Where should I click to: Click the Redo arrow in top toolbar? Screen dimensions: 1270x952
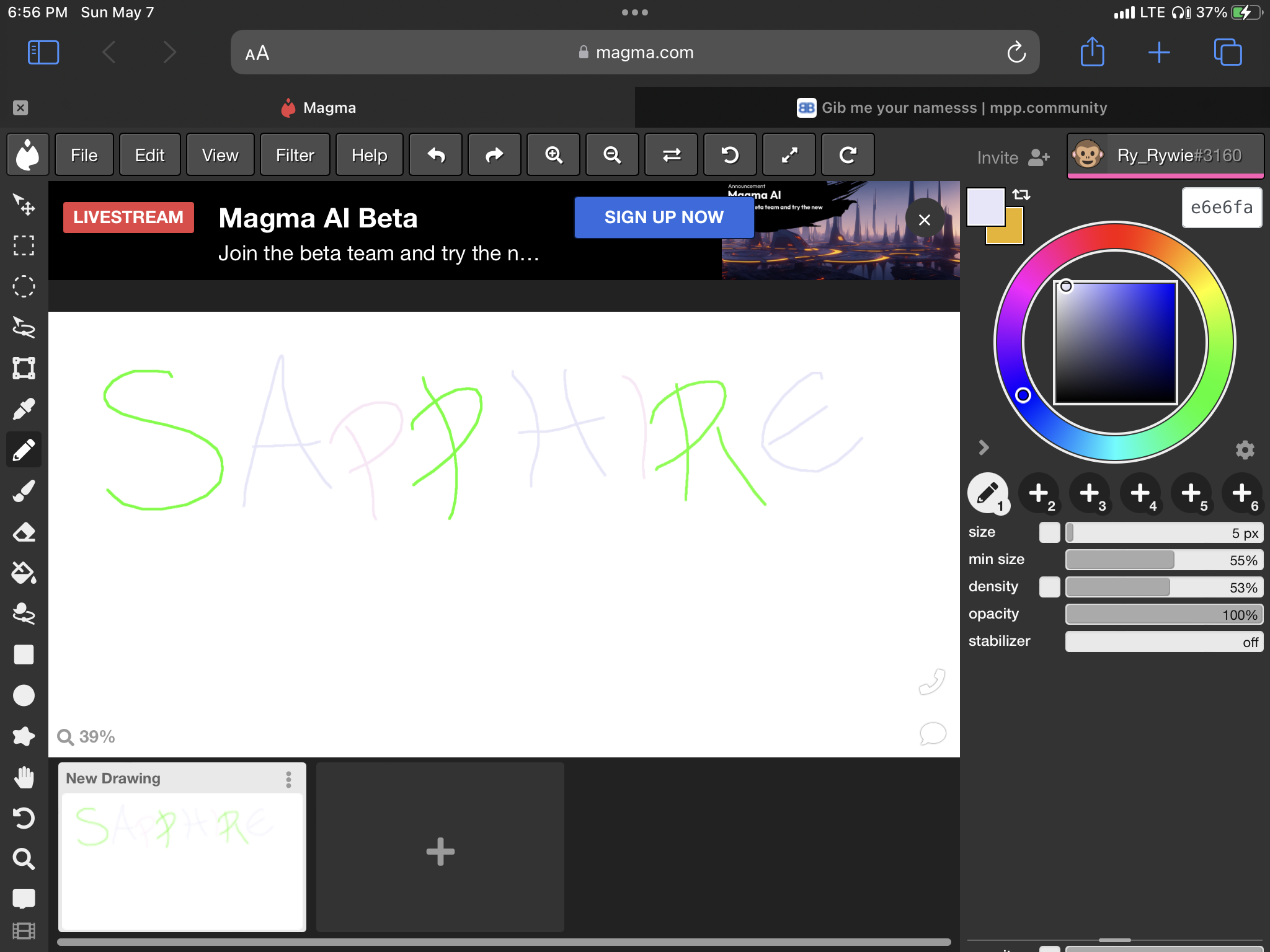(x=494, y=155)
